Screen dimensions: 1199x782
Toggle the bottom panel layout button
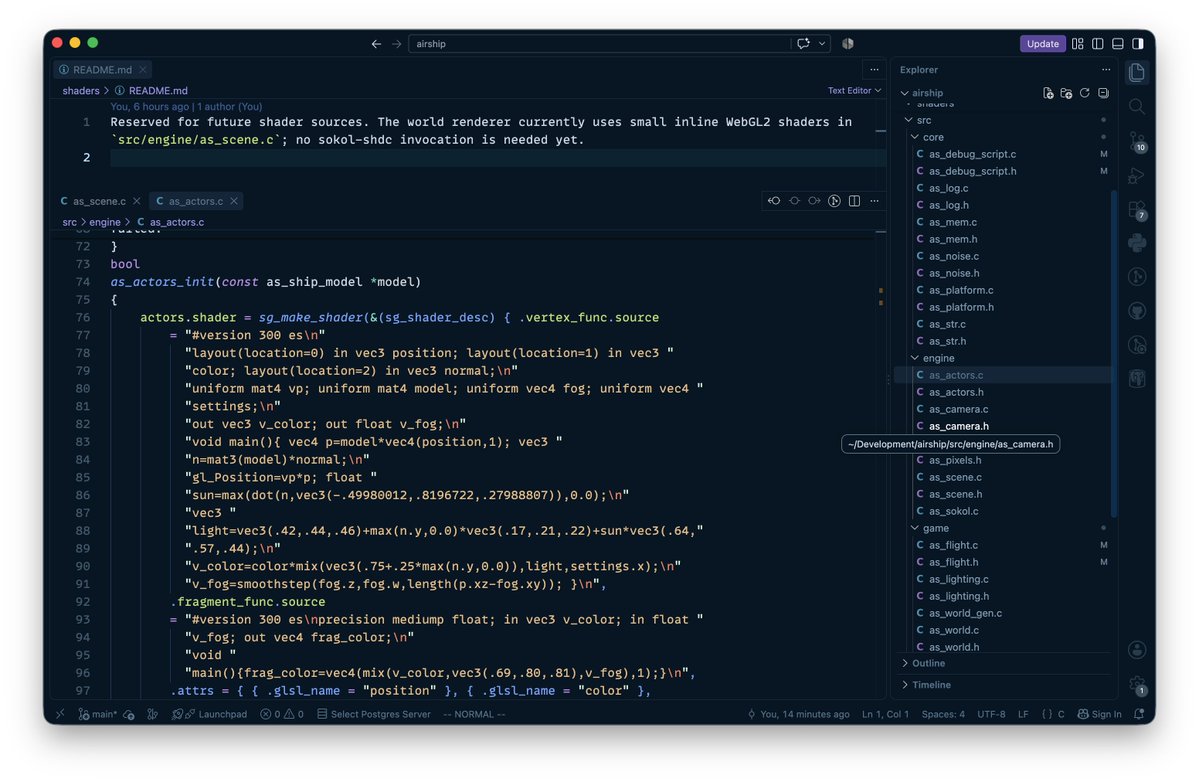point(1117,44)
